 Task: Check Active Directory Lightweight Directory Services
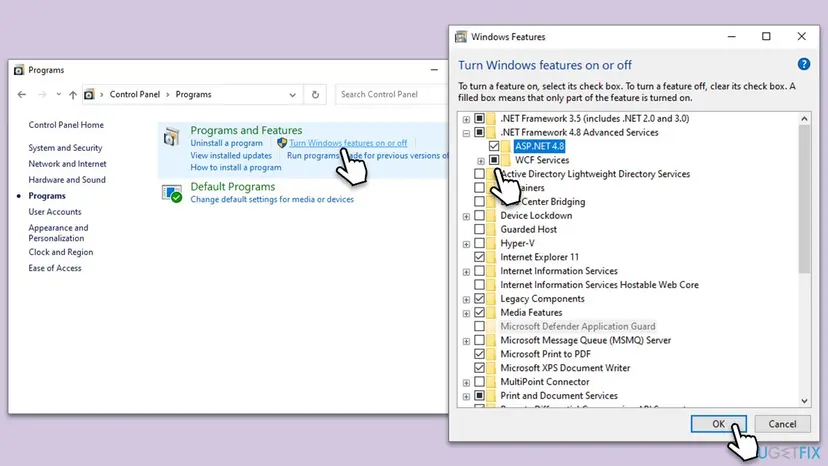pyautogui.click(x=479, y=174)
